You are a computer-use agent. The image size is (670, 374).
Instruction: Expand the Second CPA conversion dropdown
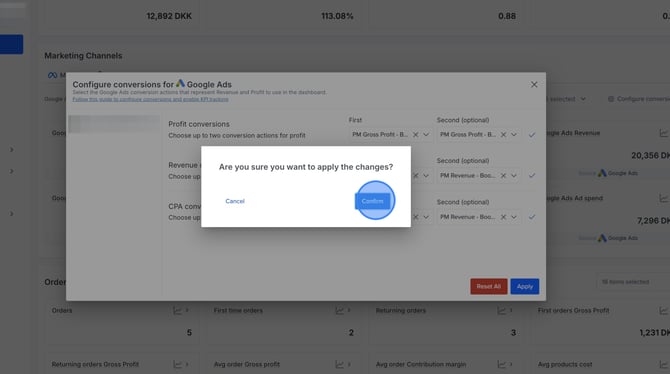(x=514, y=217)
